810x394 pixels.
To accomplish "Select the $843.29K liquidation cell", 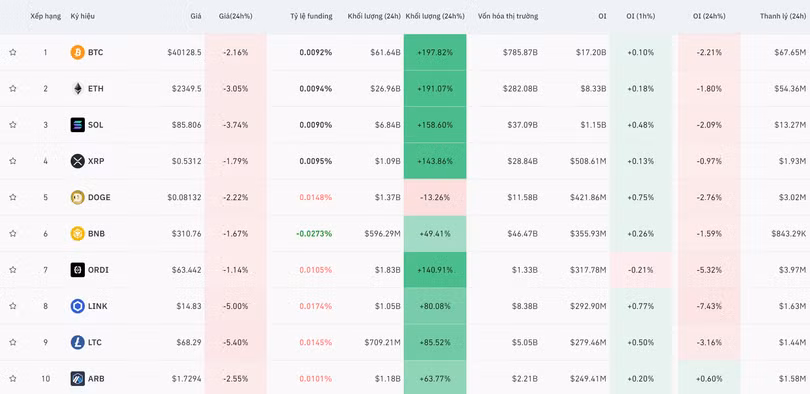I will (x=789, y=233).
